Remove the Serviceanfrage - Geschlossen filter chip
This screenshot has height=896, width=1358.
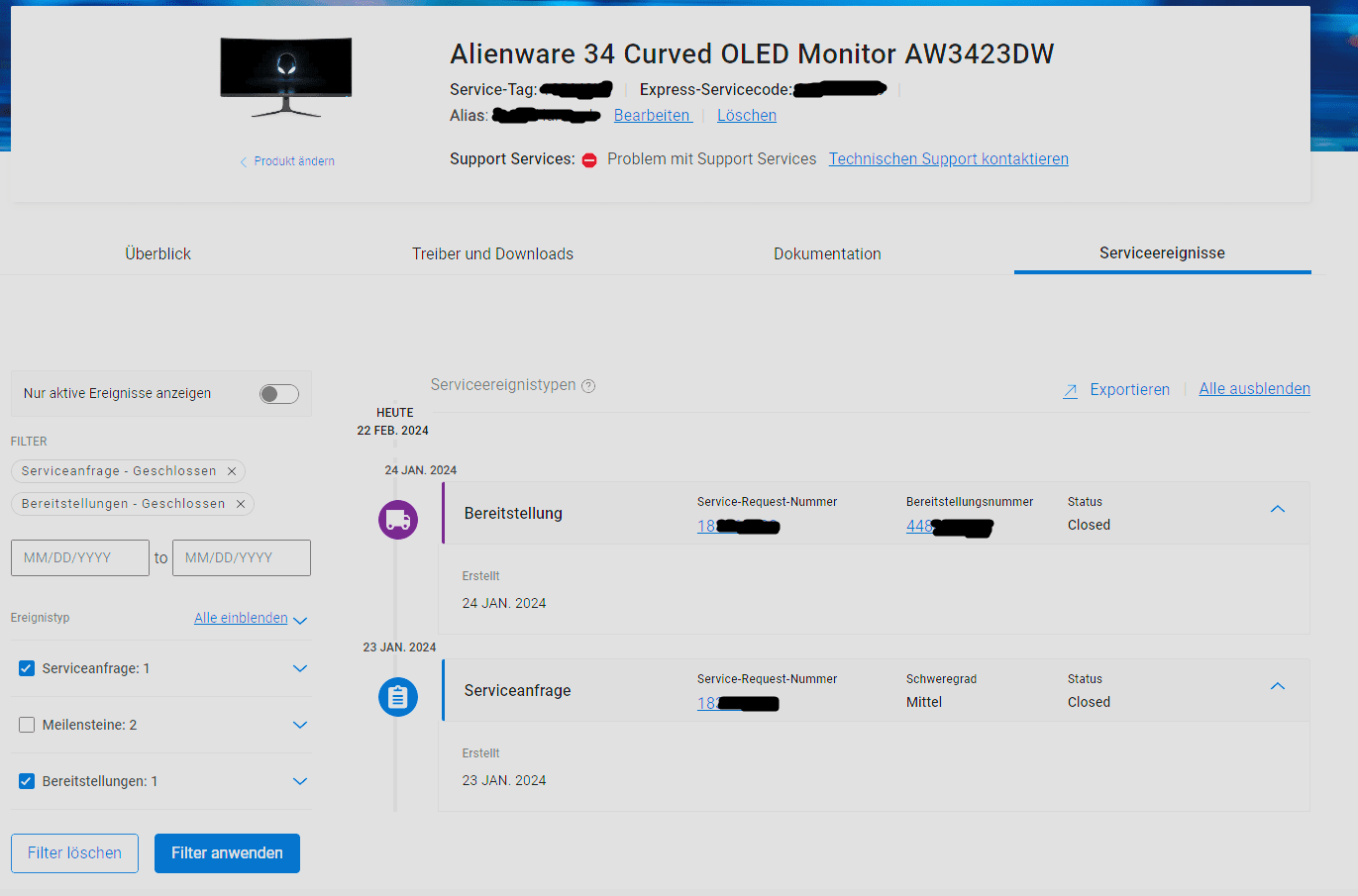coord(232,471)
